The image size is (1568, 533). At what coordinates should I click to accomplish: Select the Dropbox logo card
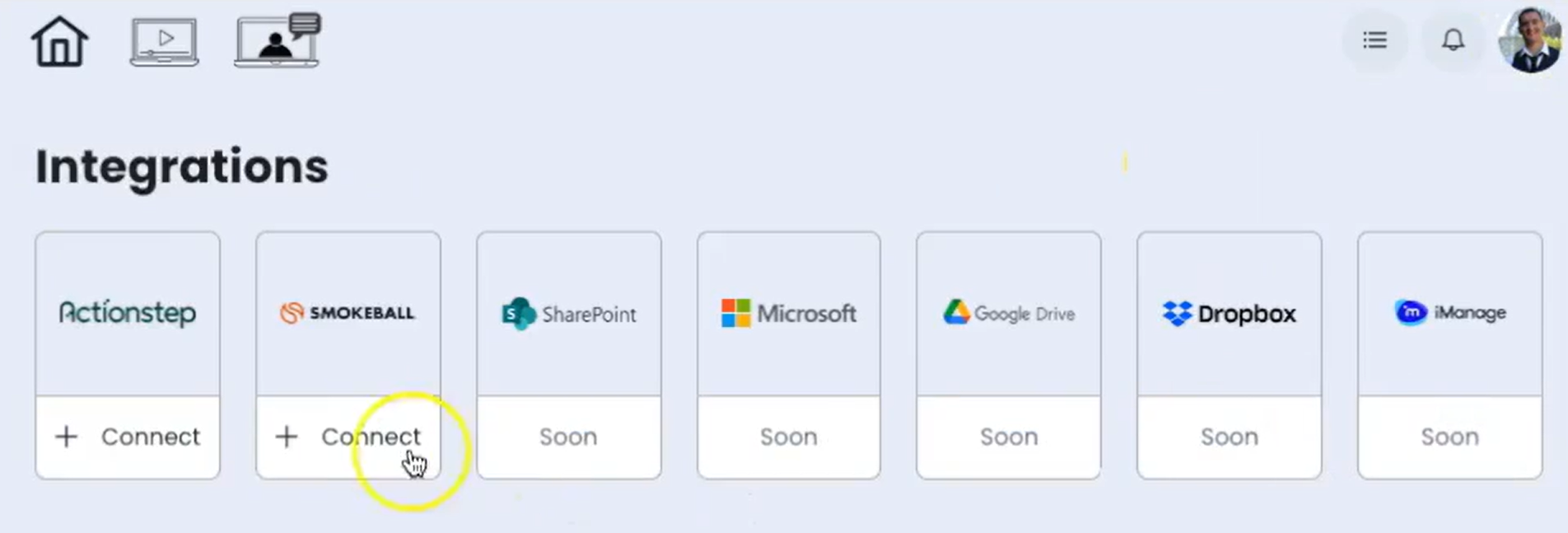1229,313
